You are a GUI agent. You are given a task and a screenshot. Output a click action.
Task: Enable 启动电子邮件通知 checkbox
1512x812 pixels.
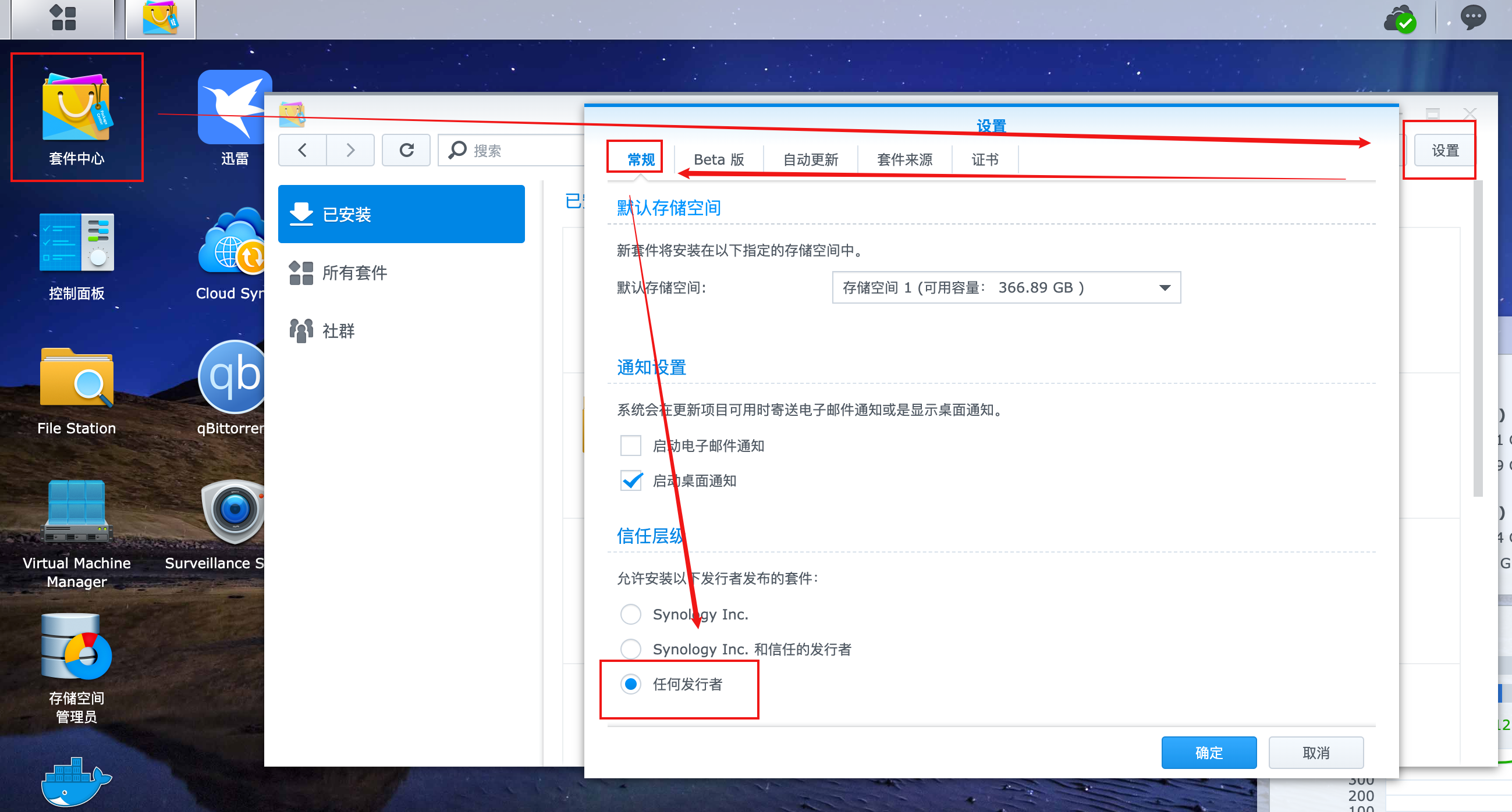click(x=629, y=446)
